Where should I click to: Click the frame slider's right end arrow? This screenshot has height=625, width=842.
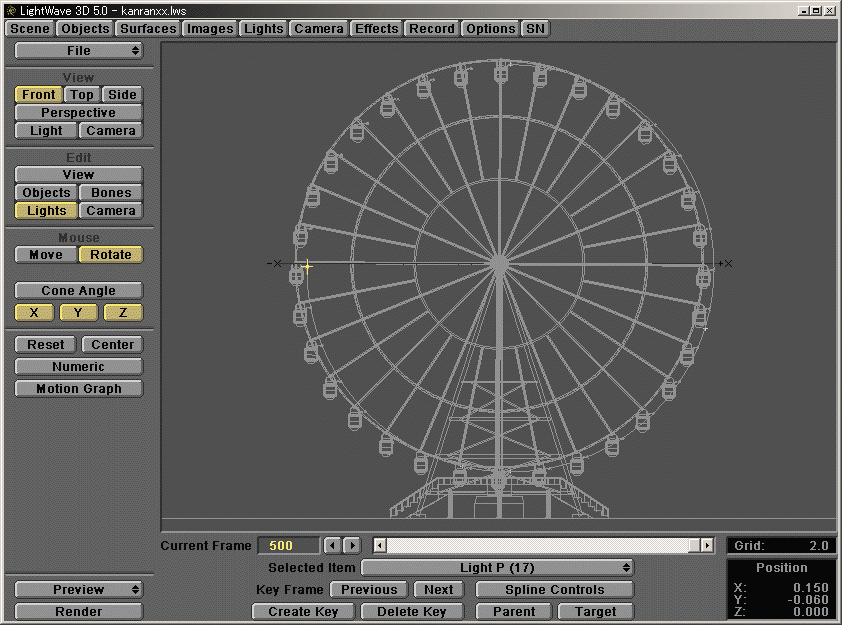click(x=707, y=545)
